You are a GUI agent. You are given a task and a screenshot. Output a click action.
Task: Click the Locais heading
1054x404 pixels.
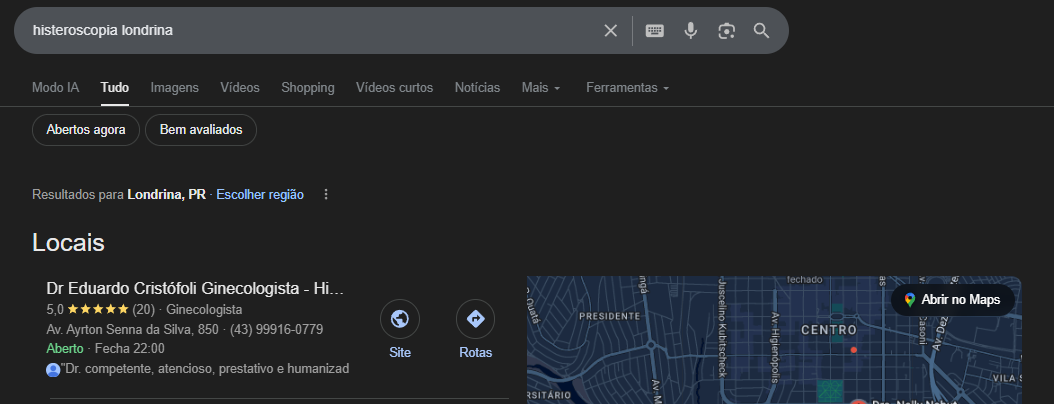(x=69, y=243)
